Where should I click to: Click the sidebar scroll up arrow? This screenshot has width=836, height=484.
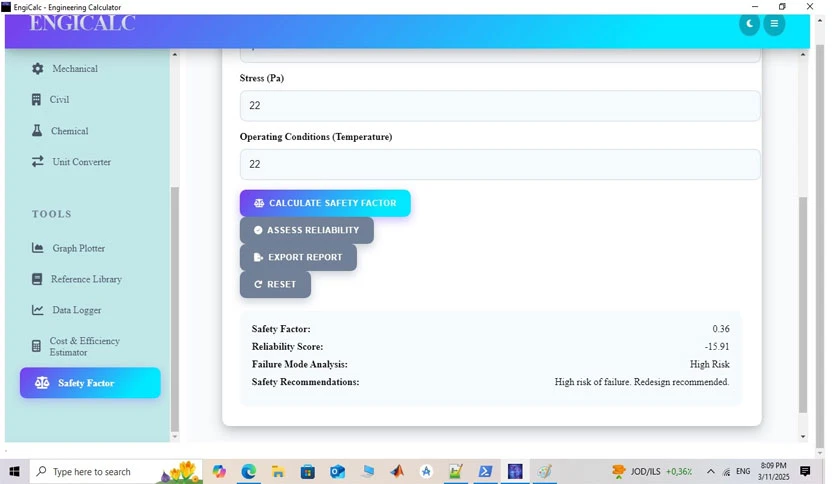coord(174,55)
